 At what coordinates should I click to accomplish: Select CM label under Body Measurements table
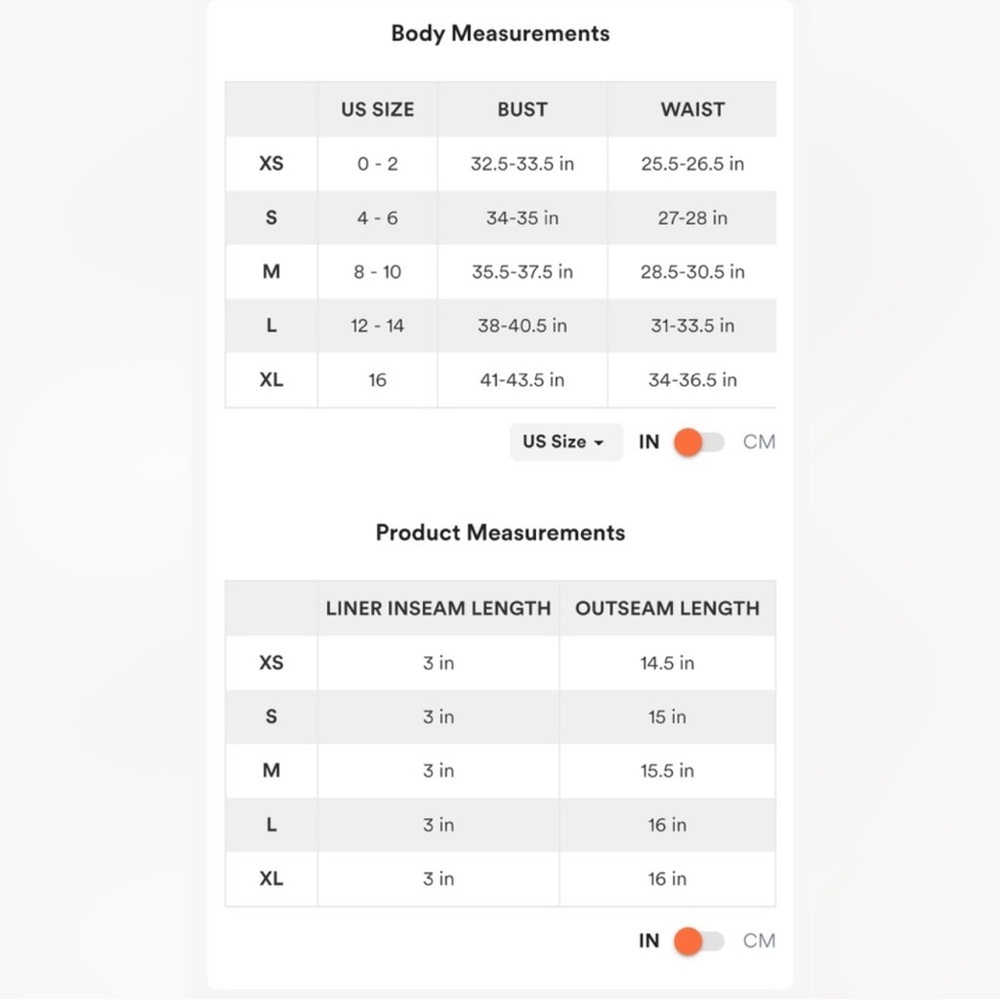coord(759,441)
